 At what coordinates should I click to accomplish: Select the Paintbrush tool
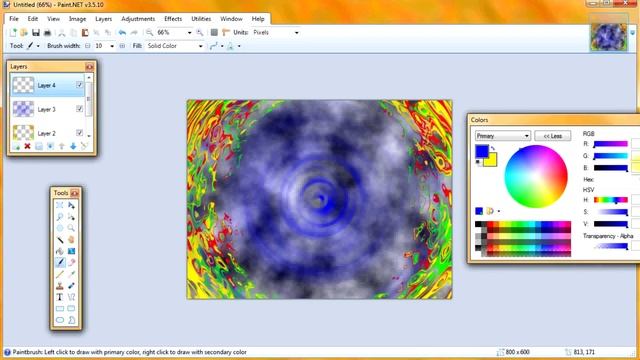pyautogui.click(x=60, y=262)
